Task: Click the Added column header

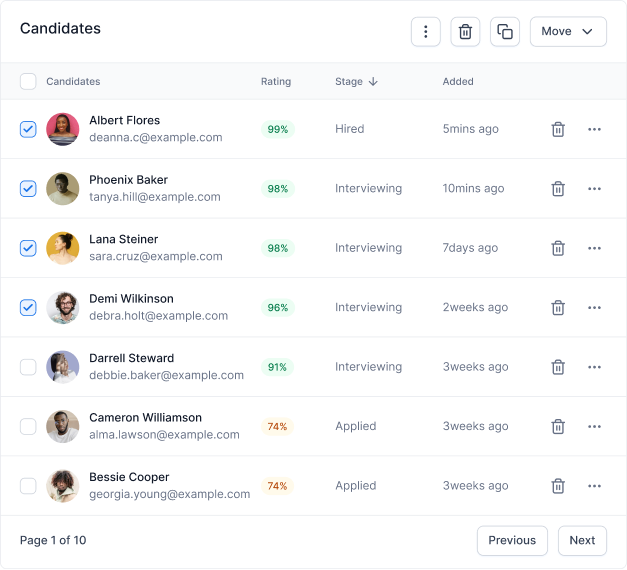Action: 458,82
